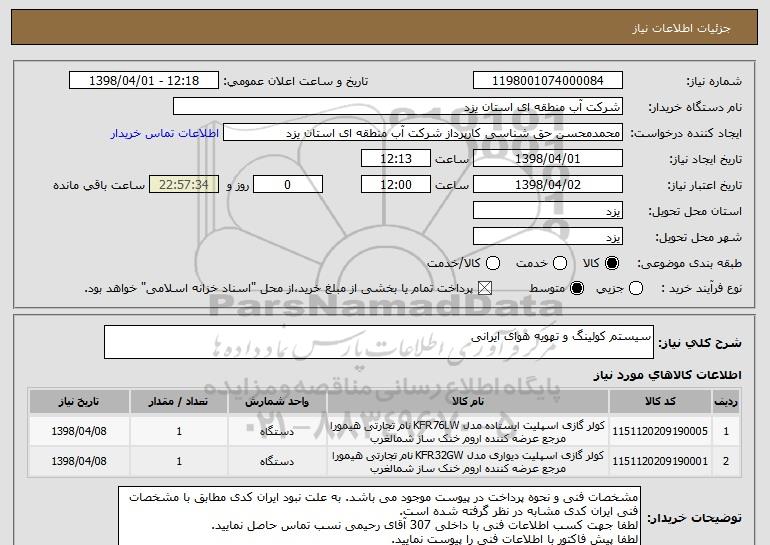Click the general description text box
Image resolution: width=770 pixels, height=545 pixels.
pyautogui.click(x=379, y=342)
